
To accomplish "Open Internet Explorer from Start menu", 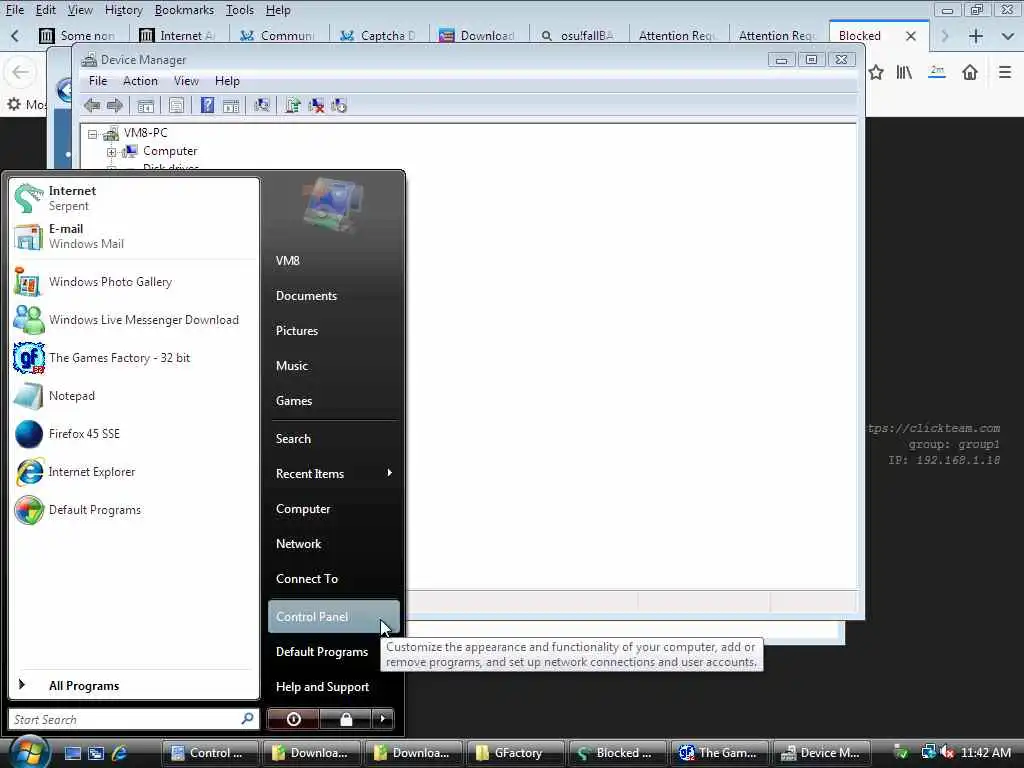I will click(x=134, y=472).
